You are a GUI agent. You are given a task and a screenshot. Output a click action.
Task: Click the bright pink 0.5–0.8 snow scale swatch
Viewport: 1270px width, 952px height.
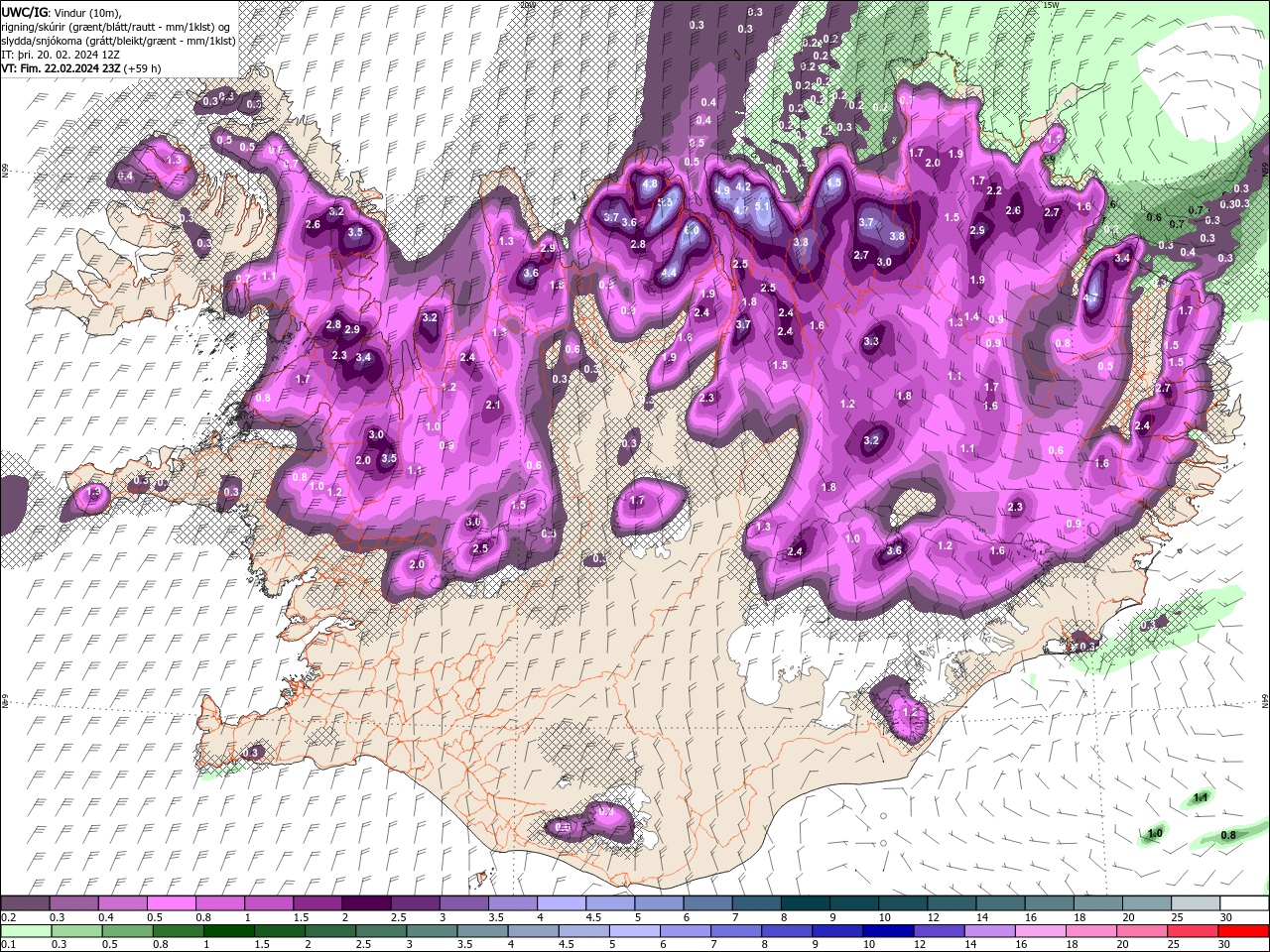click(x=171, y=903)
